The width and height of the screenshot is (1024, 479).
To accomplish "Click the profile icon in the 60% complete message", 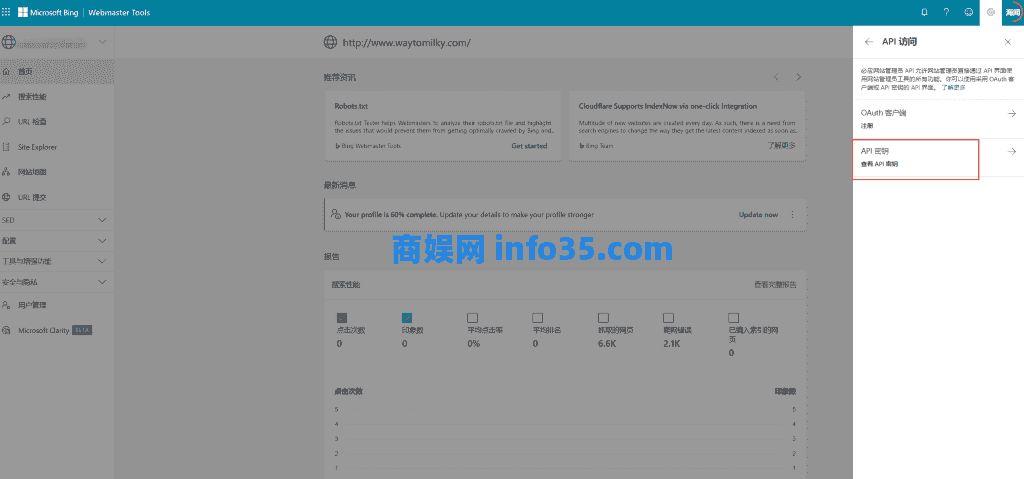I will point(336,214).
